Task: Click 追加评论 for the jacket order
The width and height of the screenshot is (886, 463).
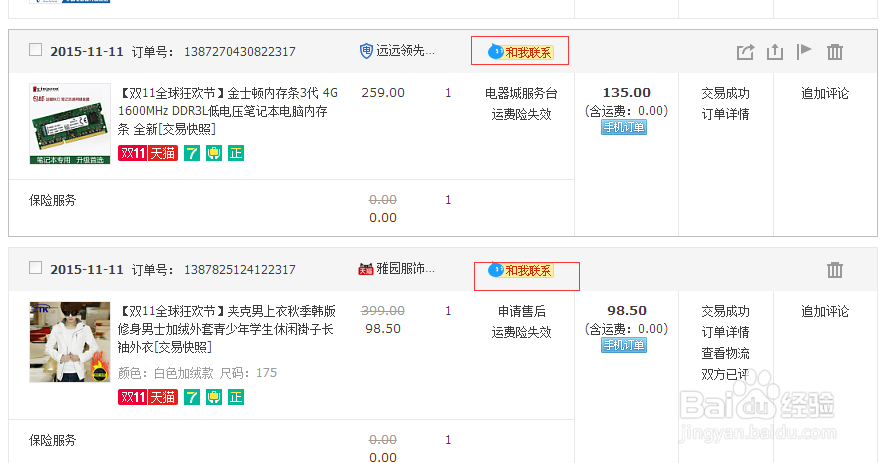Action: [x=825, y=311]
